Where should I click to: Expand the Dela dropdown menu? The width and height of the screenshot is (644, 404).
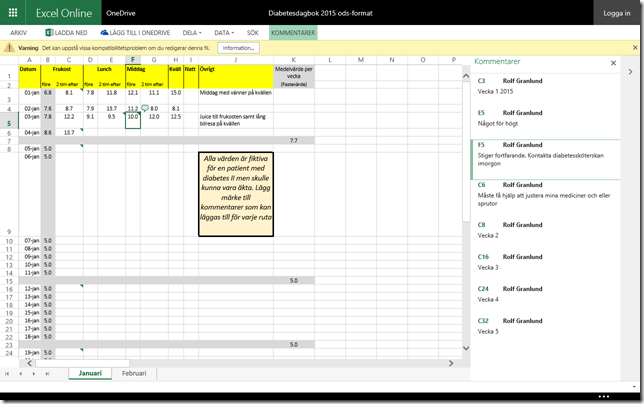tap(194, 33)
